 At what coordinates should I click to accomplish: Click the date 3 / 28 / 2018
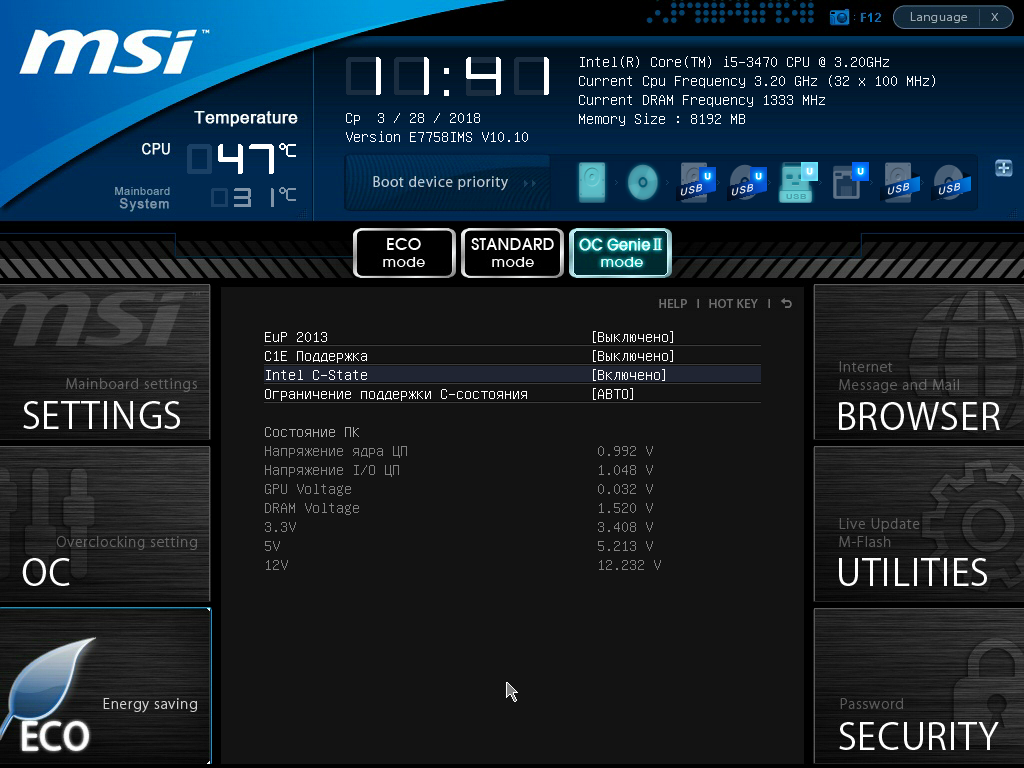(x=428, y=118)
